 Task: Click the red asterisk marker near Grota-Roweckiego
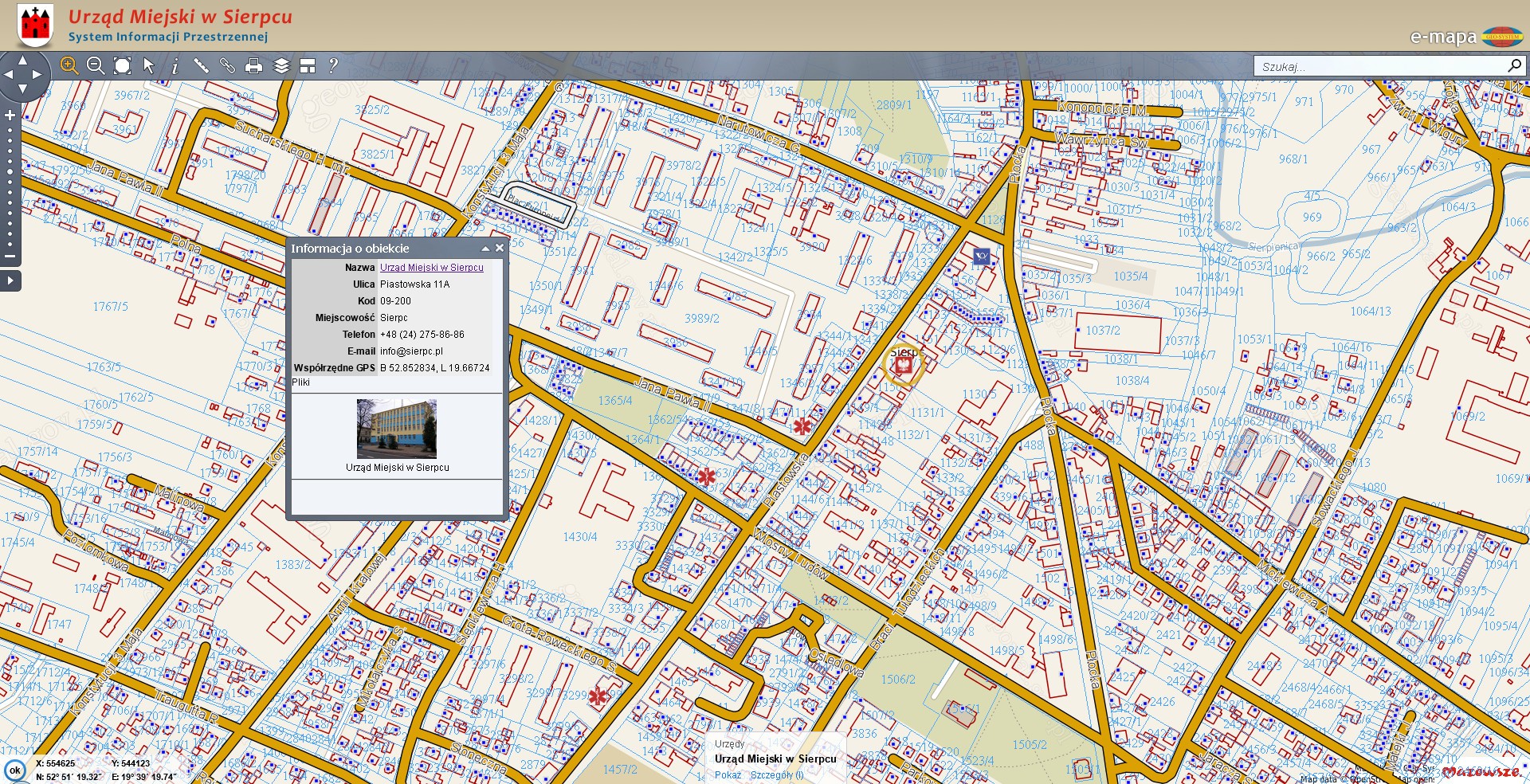pyautogui.click(x=598, y=696)
